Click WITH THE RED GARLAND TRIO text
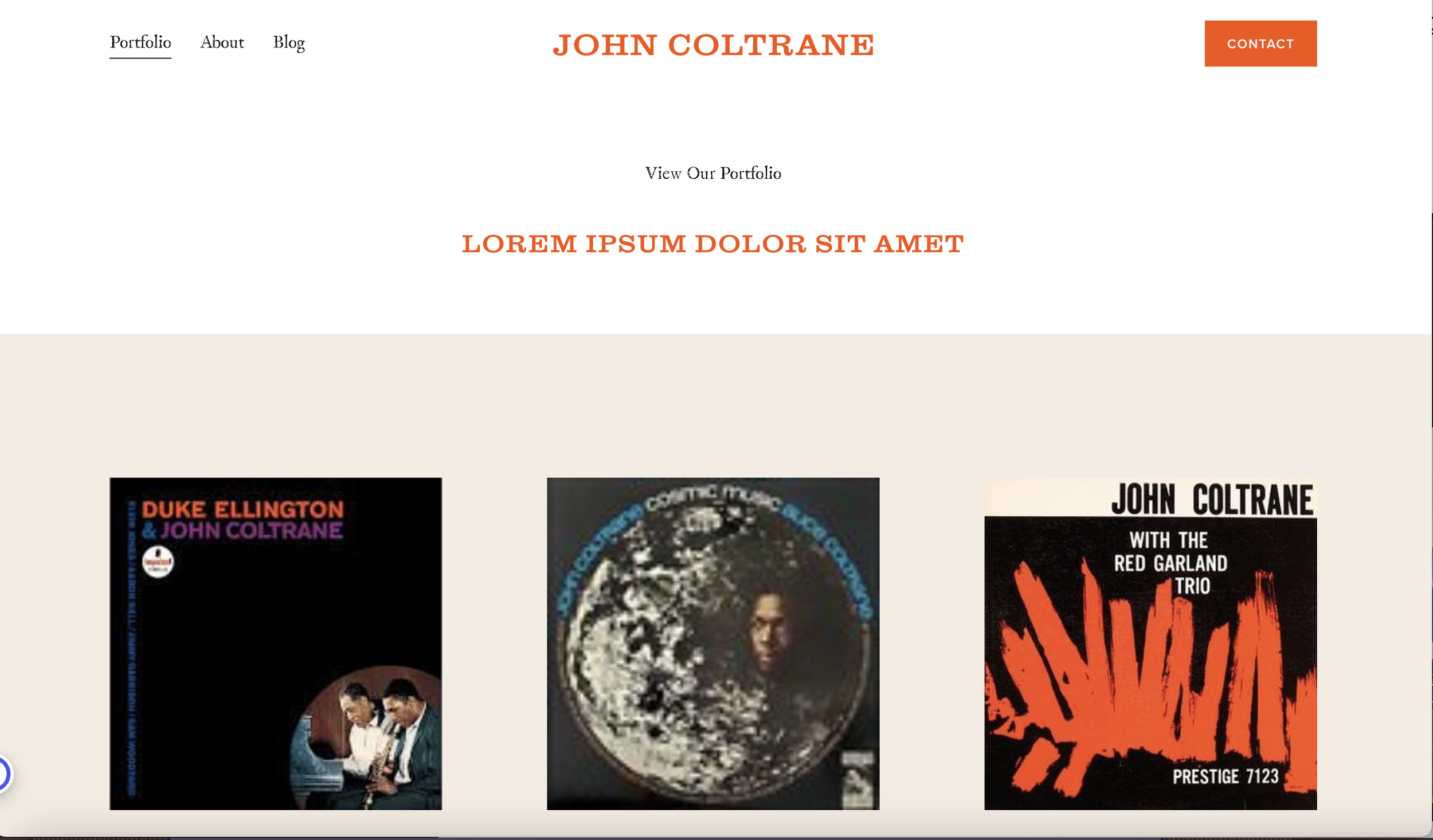This screenshot has width=1433, height=840. pos(1170,563)
